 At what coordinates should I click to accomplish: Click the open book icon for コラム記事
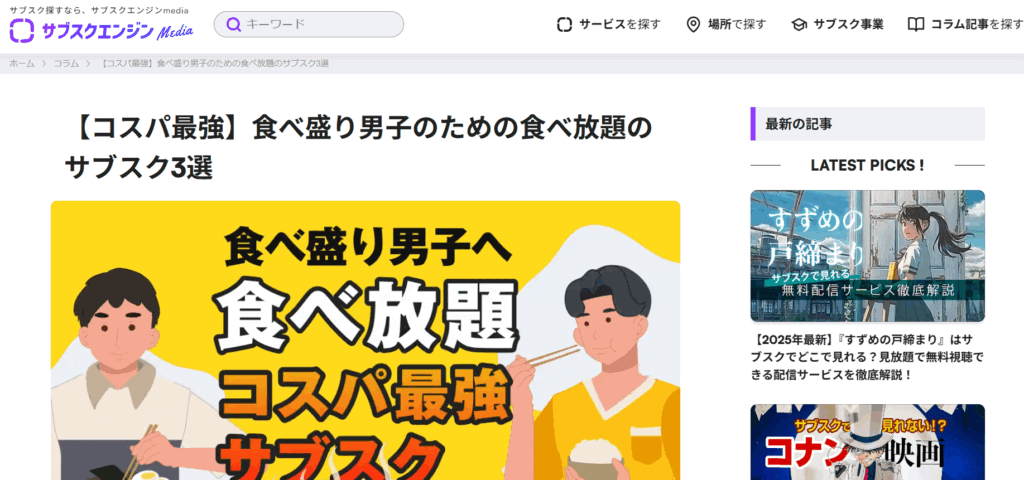pyautogui.click(x=916, y=25)
